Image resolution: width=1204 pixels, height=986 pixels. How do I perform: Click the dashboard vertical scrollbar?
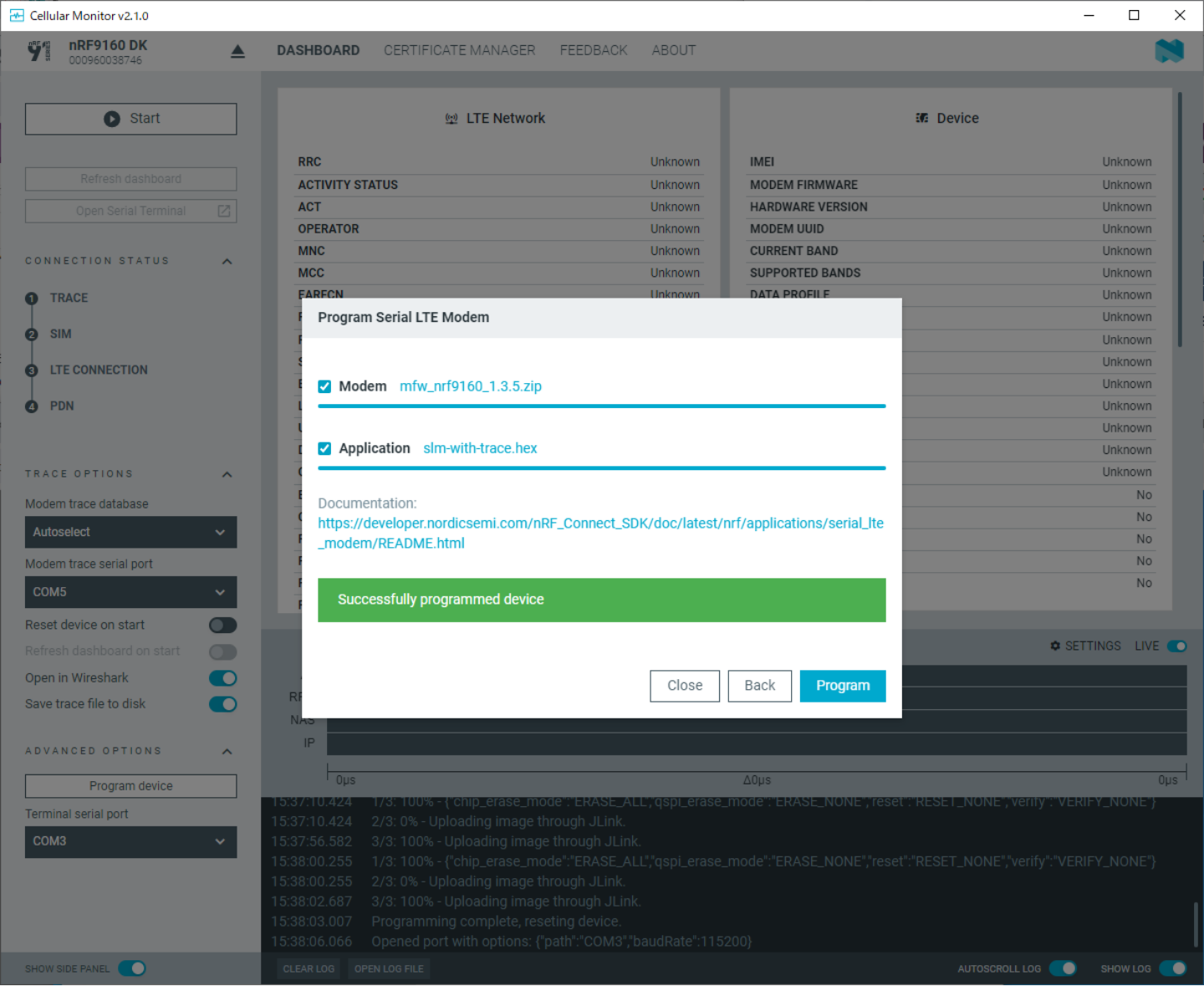(x=1180, y=219)
